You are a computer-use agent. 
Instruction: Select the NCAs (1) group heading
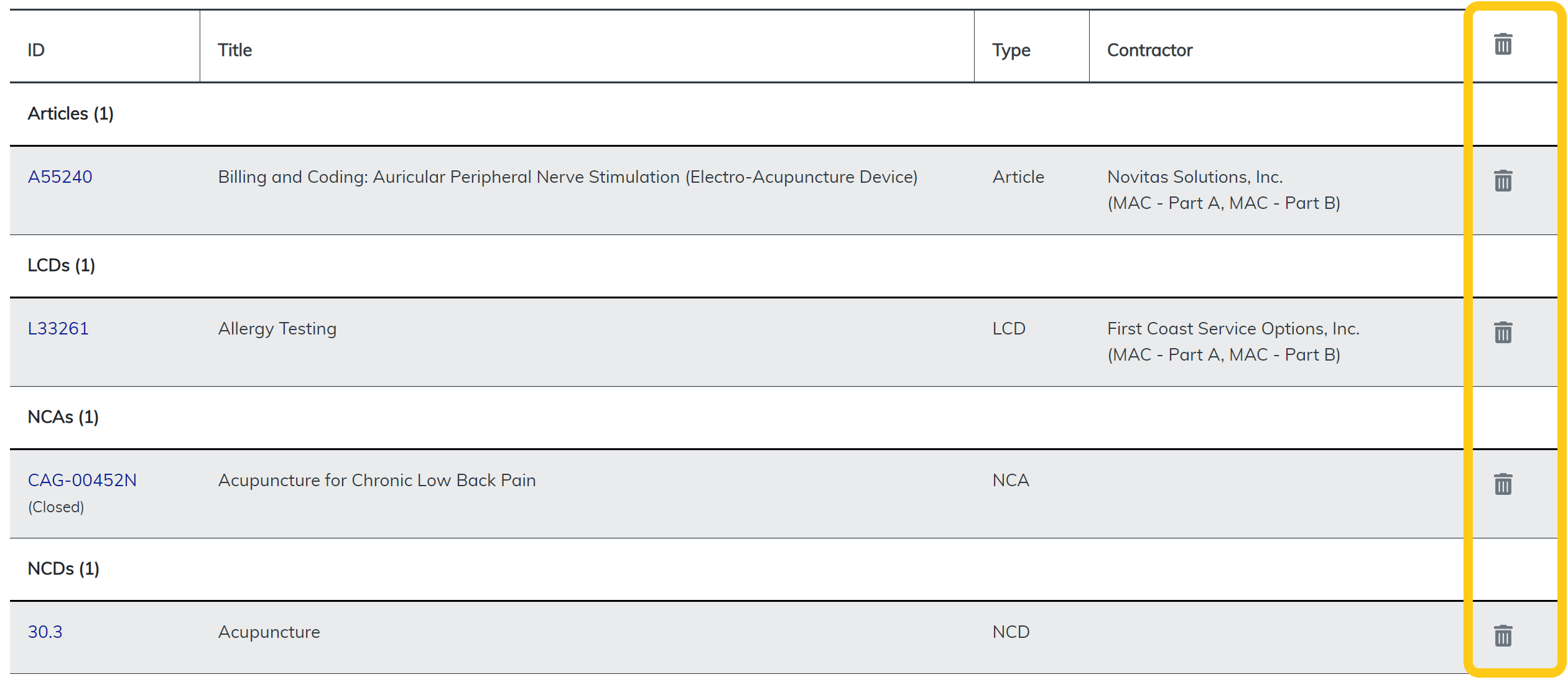[63, 417]
